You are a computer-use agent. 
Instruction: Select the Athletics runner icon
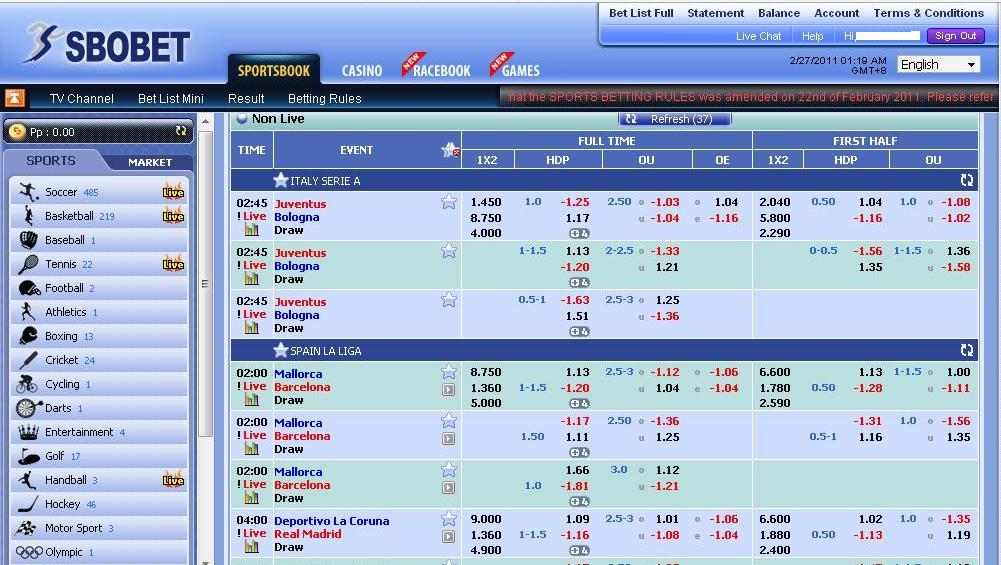tap(27, 312)
